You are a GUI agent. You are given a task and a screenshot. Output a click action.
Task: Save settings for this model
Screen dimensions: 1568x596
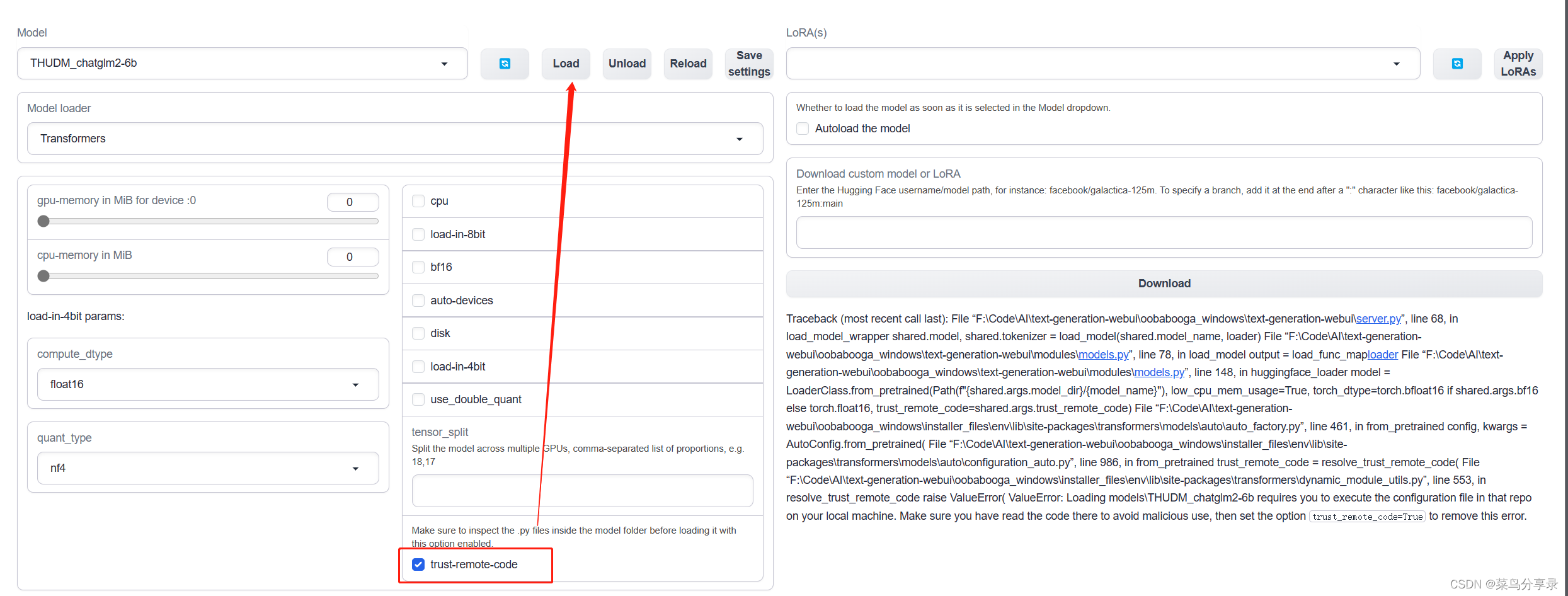749,64
